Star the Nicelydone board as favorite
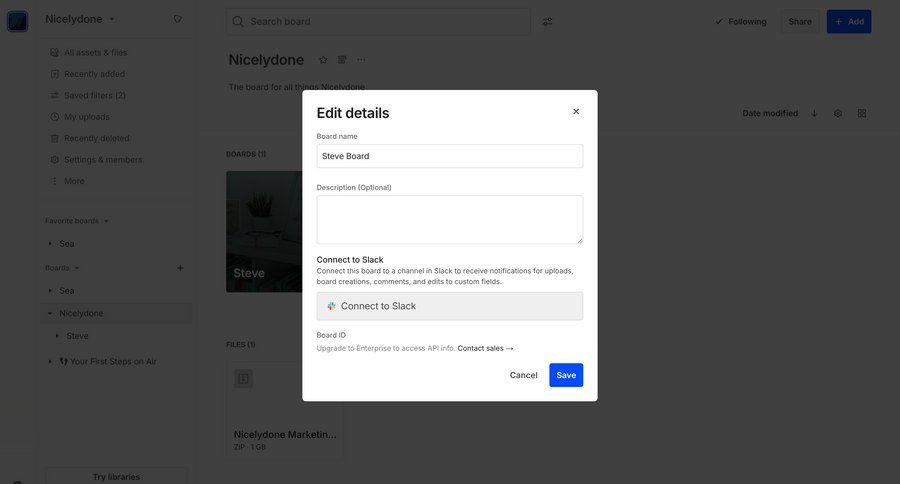This screenshot has height=484, width=900. pyautogui.click(x=323, y=60)
